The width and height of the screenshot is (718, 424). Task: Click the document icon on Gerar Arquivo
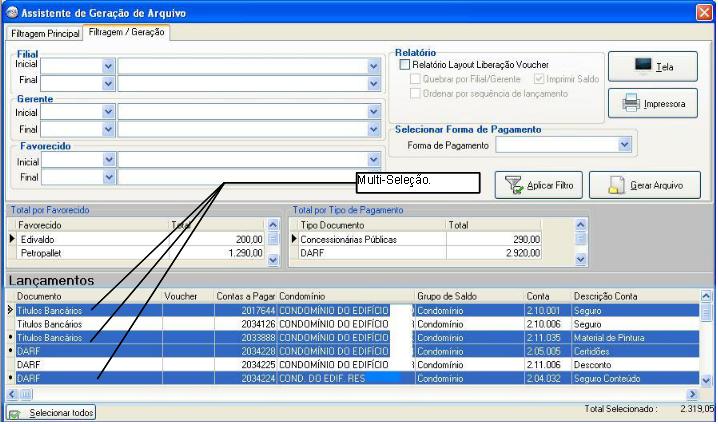tap(617, 185)
